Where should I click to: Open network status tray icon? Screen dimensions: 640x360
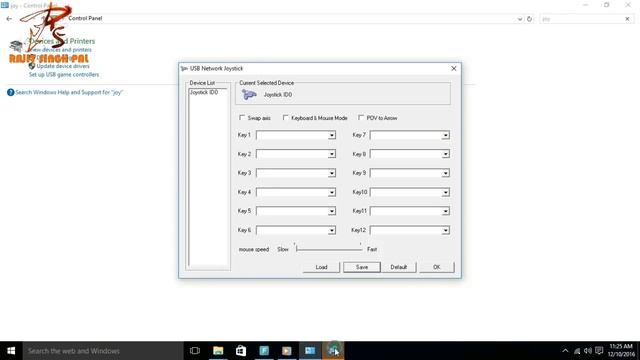(x=577, y=351)
